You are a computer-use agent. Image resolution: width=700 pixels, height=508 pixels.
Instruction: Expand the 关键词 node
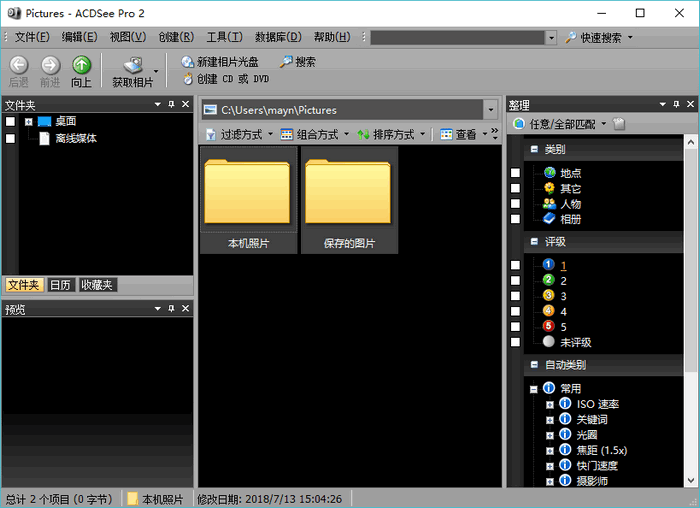(x=550, y=420)
